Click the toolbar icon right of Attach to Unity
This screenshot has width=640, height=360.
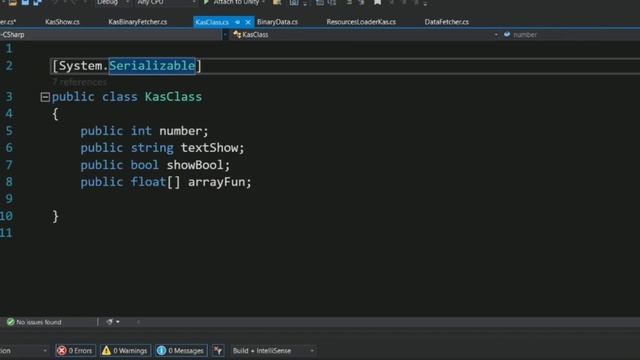277,2
